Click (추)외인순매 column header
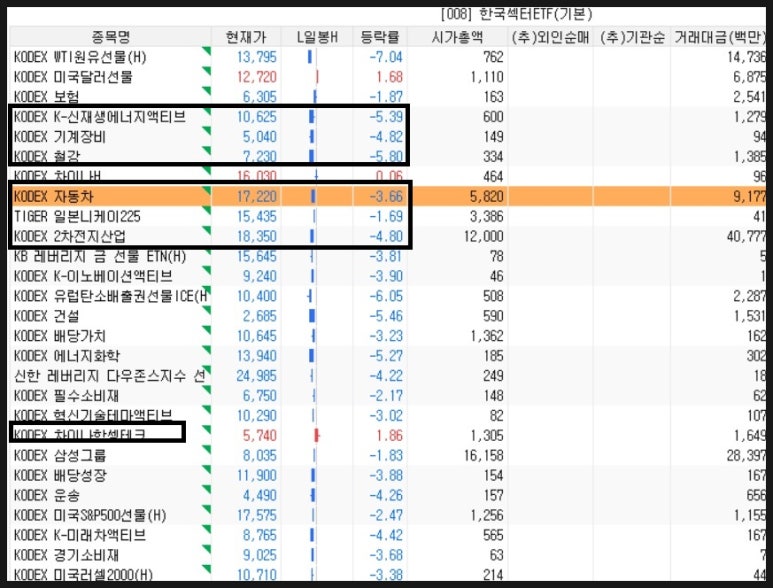This screenshot has width=773, height=588. (x=550, y=37)
